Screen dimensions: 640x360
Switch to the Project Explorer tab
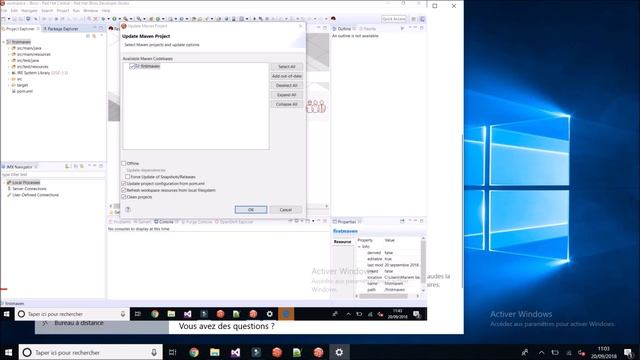[19, 29]
